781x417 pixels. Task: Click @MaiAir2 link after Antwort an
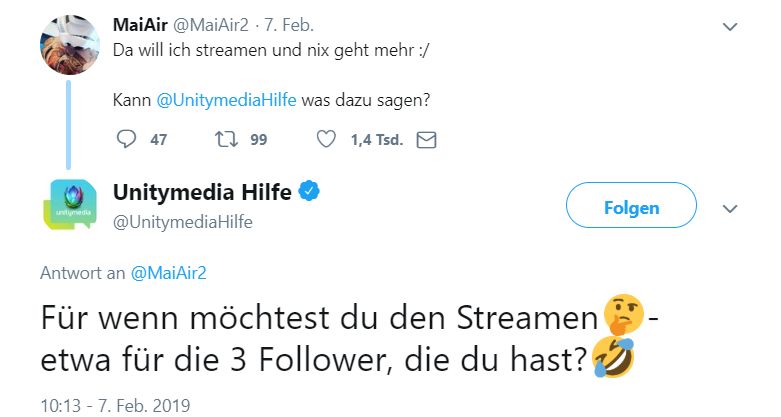pyautogui.click(x=168, y=273)
